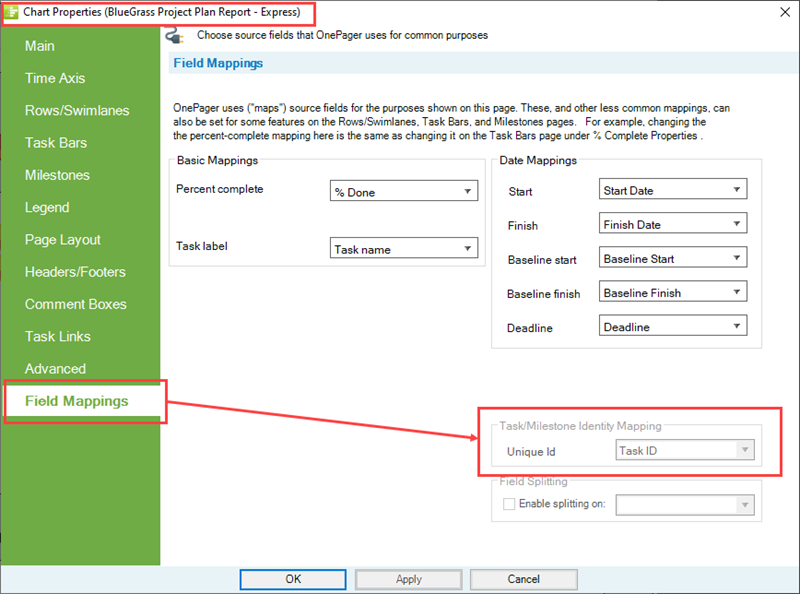
Task: Open the Percent complete dropdown
Action: click(x=404, y=191)
